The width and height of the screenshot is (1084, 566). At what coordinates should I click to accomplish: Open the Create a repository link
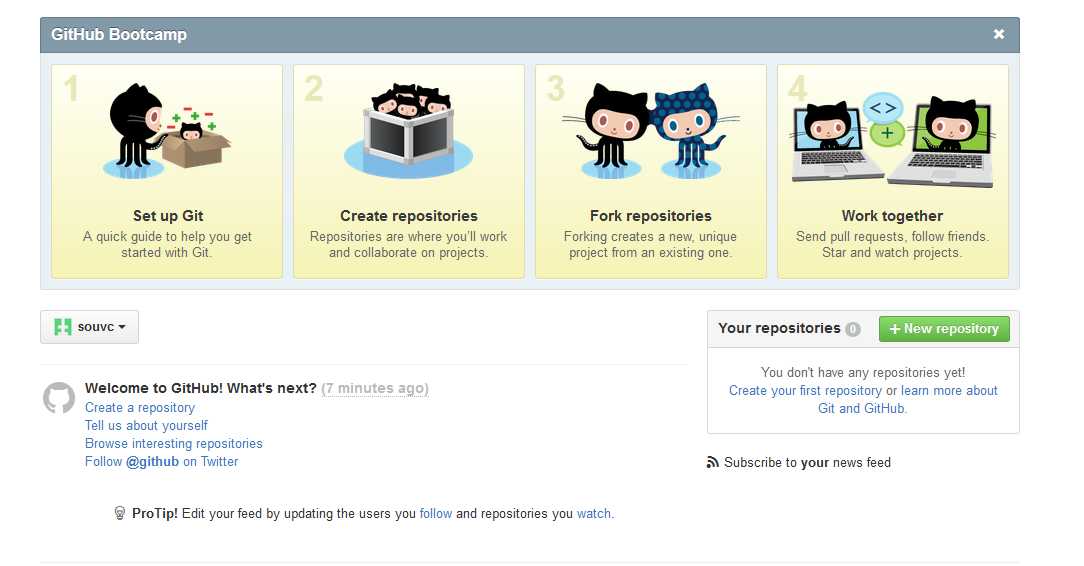click(140, 408)
